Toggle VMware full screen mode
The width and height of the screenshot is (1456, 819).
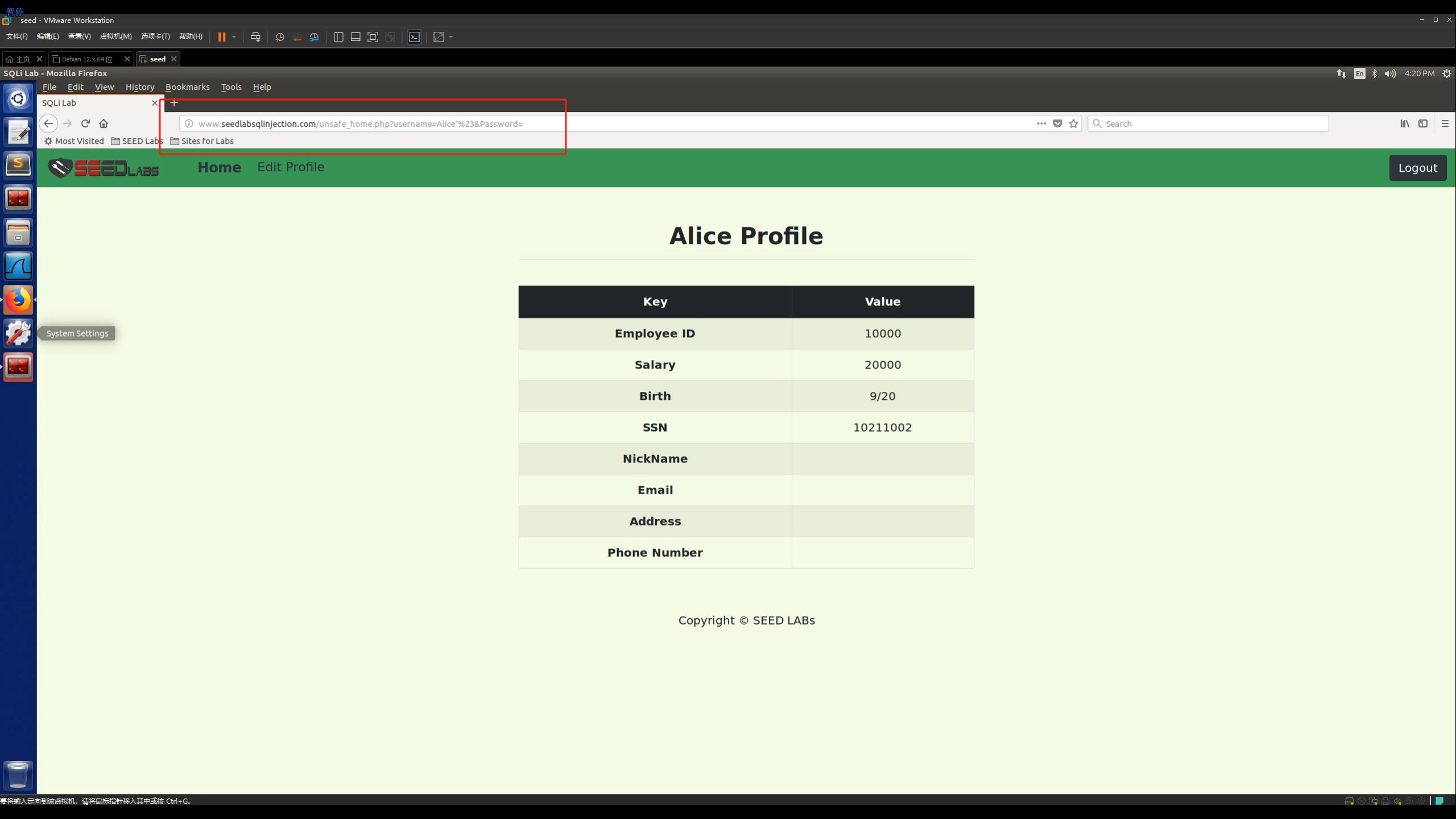[x=373, y=37]
